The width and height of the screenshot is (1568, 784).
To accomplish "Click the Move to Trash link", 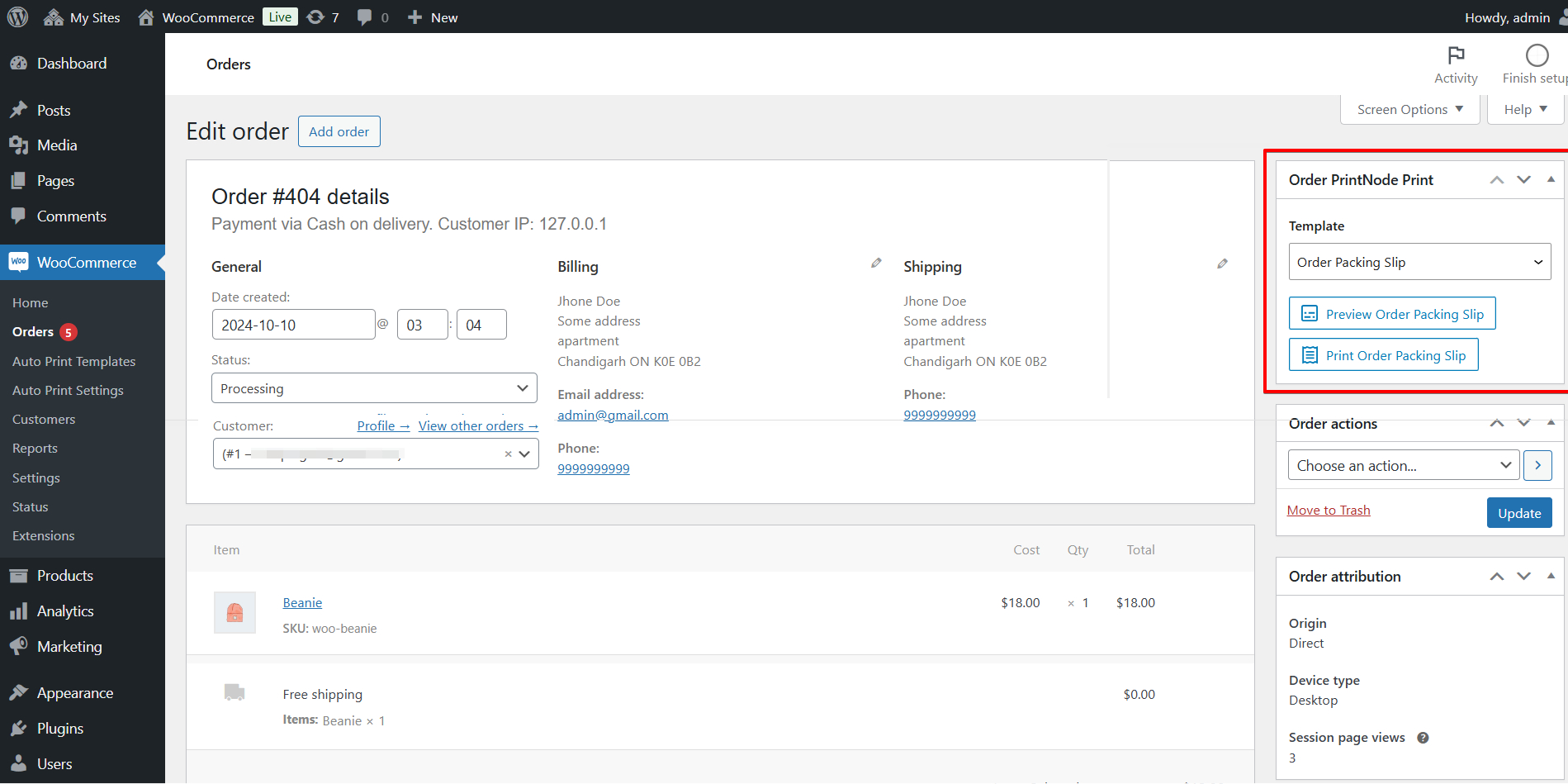I will [1328, 510].
